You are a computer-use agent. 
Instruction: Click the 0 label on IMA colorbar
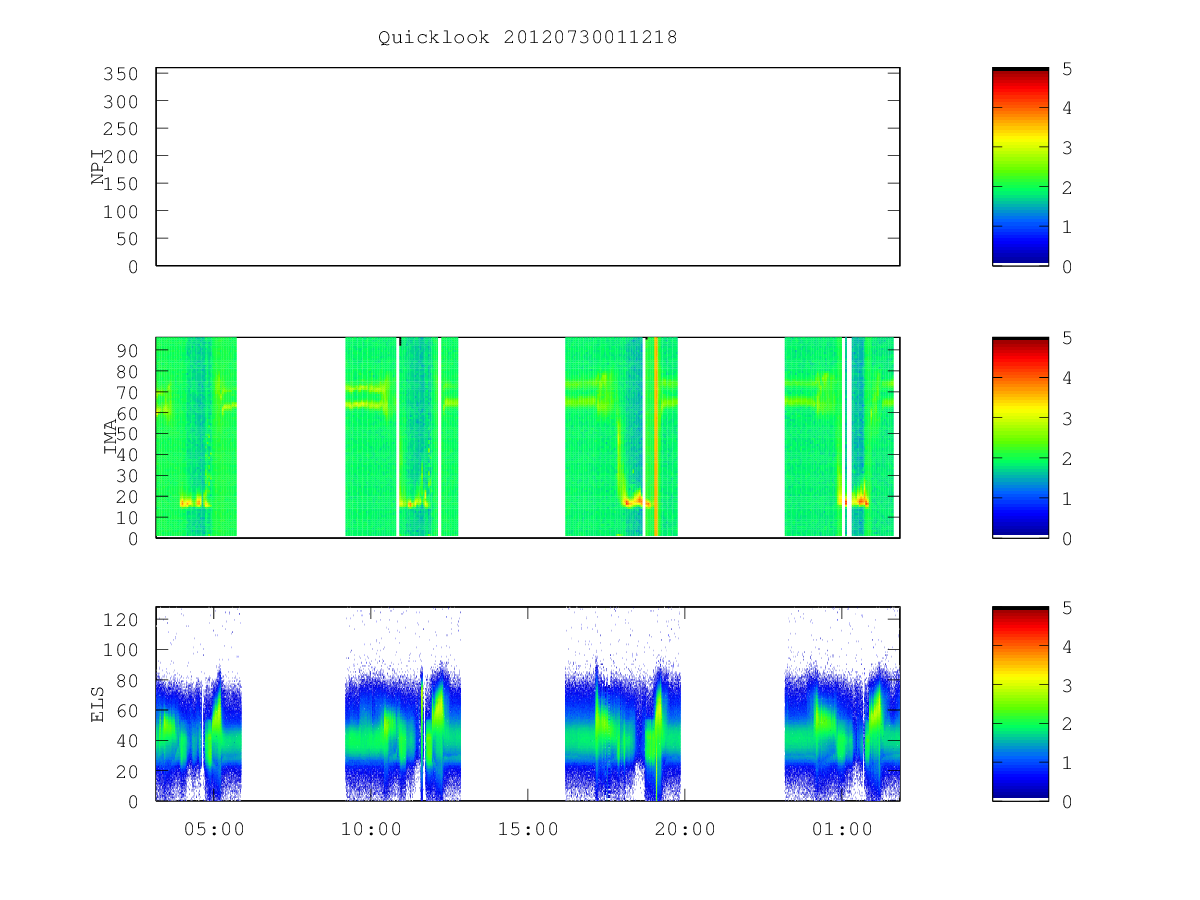tap(1068, 538)
